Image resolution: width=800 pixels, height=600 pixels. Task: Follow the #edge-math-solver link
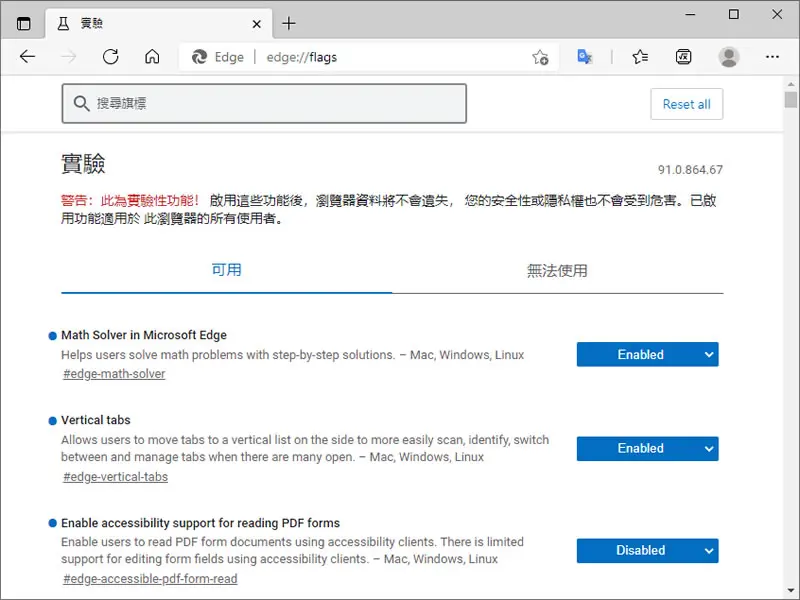[114, 374]
